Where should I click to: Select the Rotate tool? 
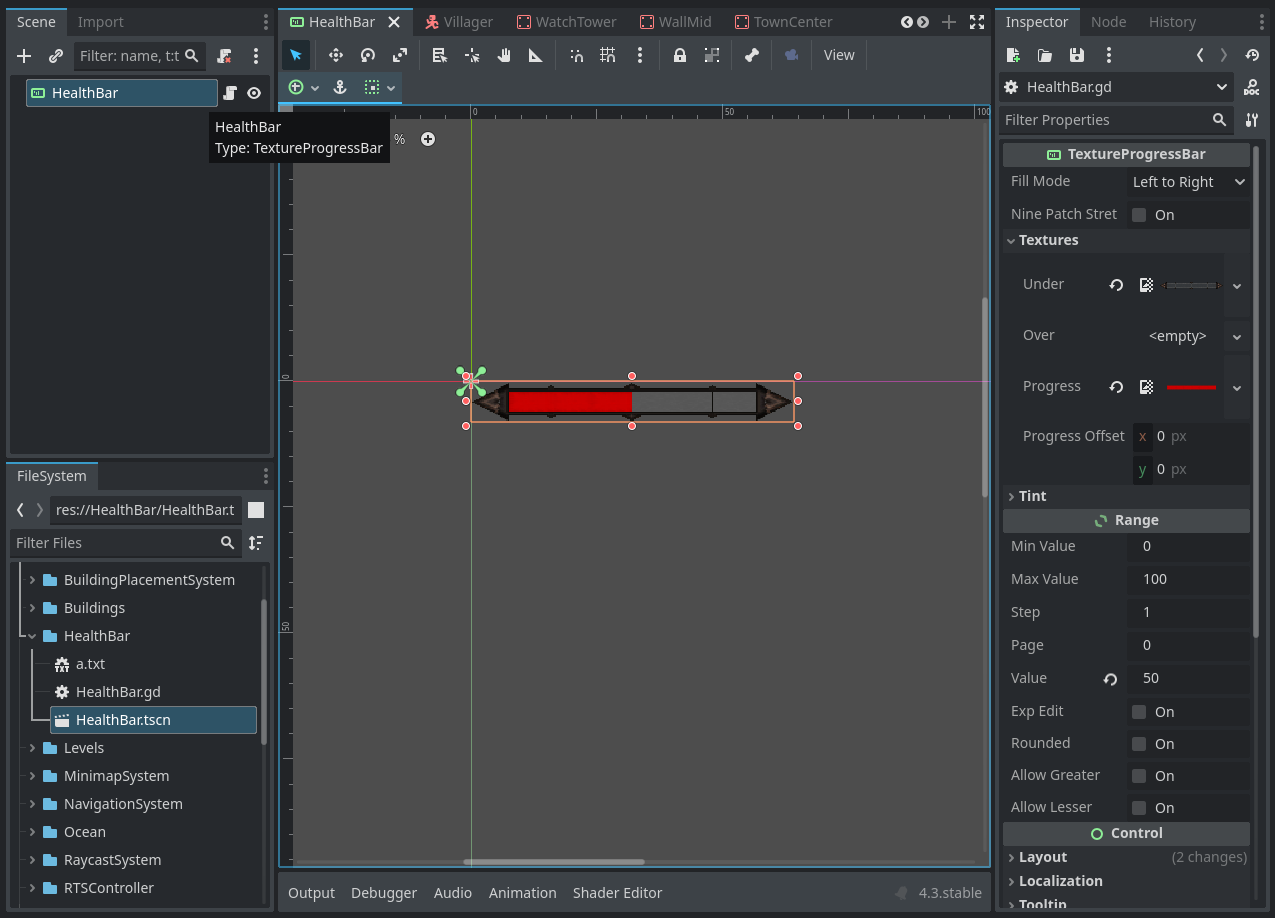click(369, 55)
